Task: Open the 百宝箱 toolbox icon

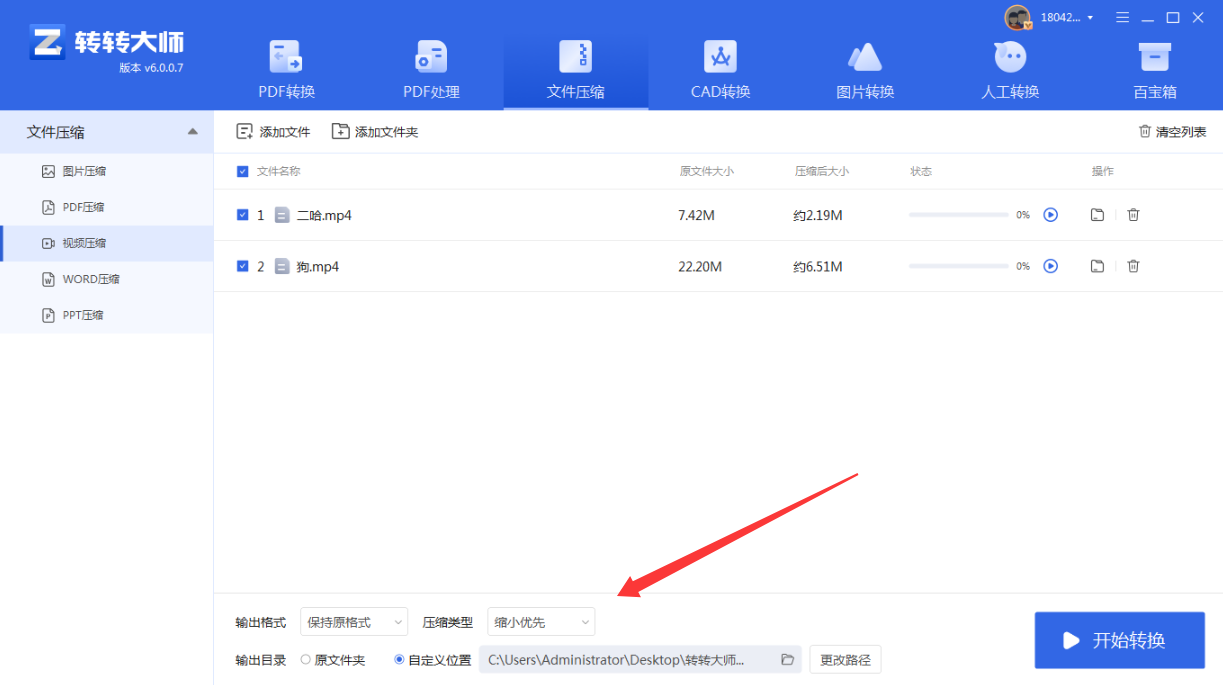Action: (x=1155, y=57)
